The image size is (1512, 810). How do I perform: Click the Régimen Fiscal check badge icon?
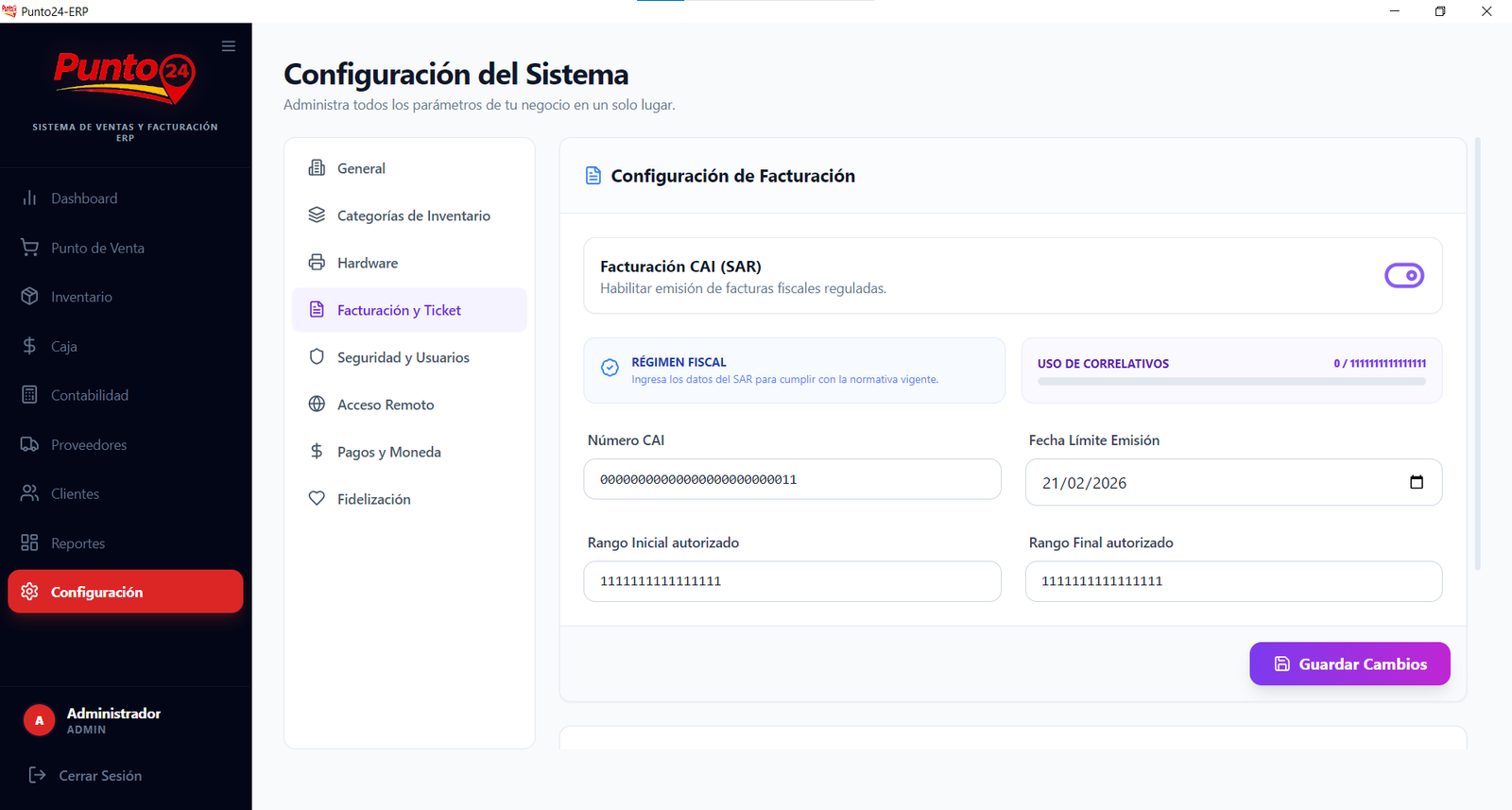click(x=610, y=368)
